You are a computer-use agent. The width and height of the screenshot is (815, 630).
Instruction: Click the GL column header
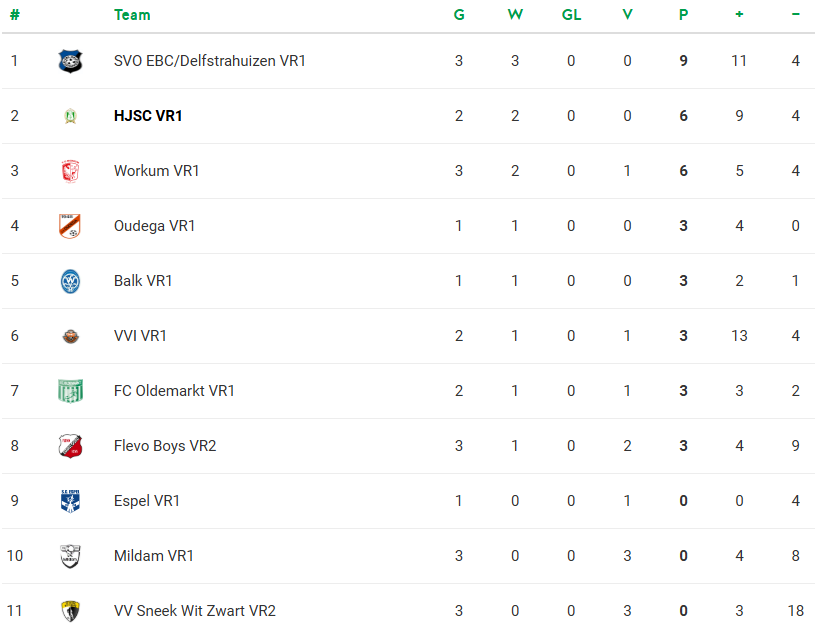coord(571,15)
